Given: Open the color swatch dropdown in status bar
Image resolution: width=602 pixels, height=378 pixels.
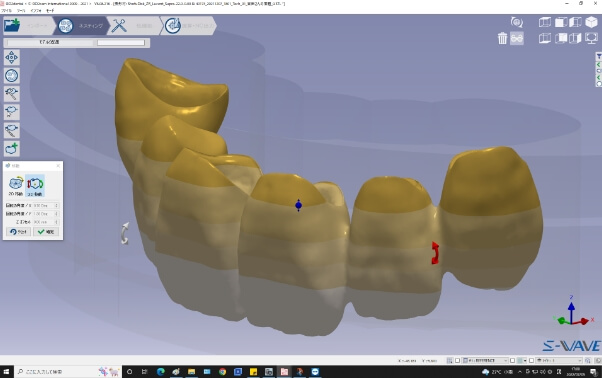Looking at the screenshot, I should 522,360.
